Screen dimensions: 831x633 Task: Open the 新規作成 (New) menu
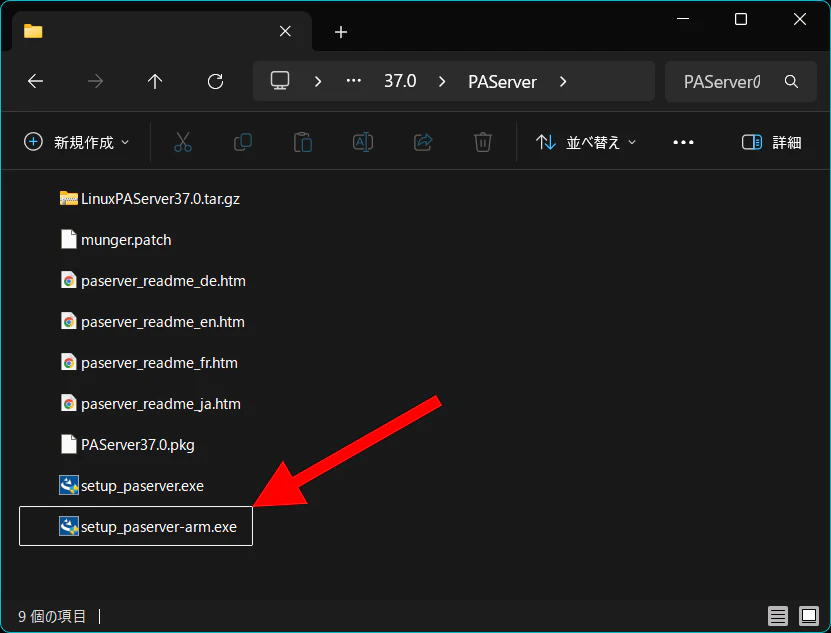point(77,142)
